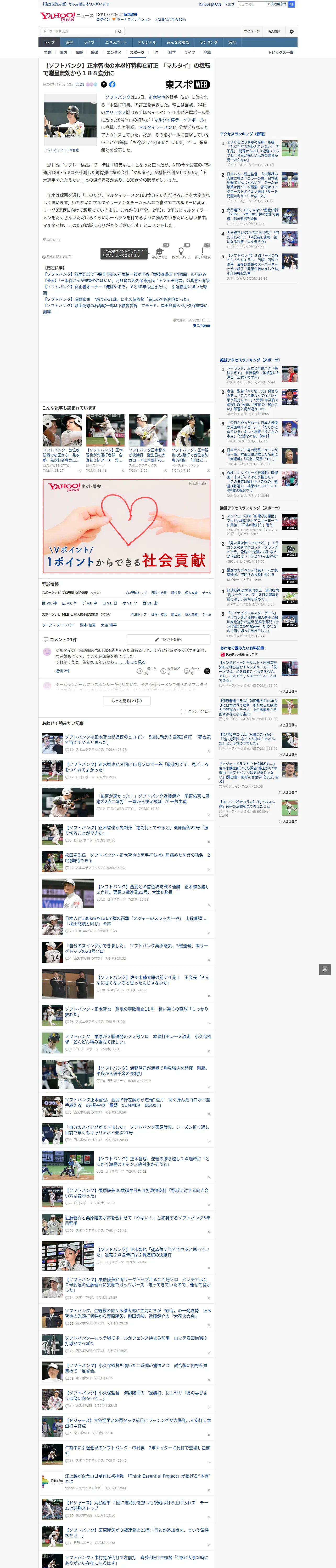Click the bottom-right 東スポWEB source link
This screenshot has width=336, height=1568.
(x=202, y=326)
